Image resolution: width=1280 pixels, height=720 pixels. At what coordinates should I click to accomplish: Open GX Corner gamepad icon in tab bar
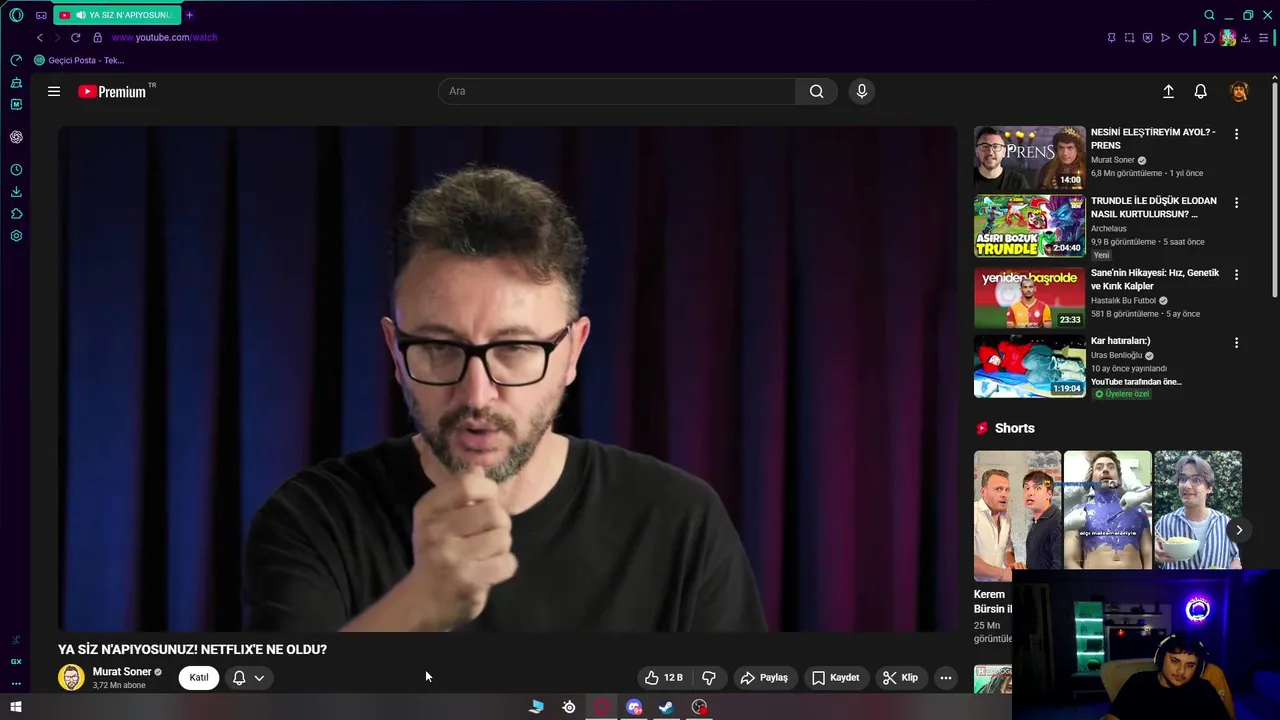[x=41, y=15]
